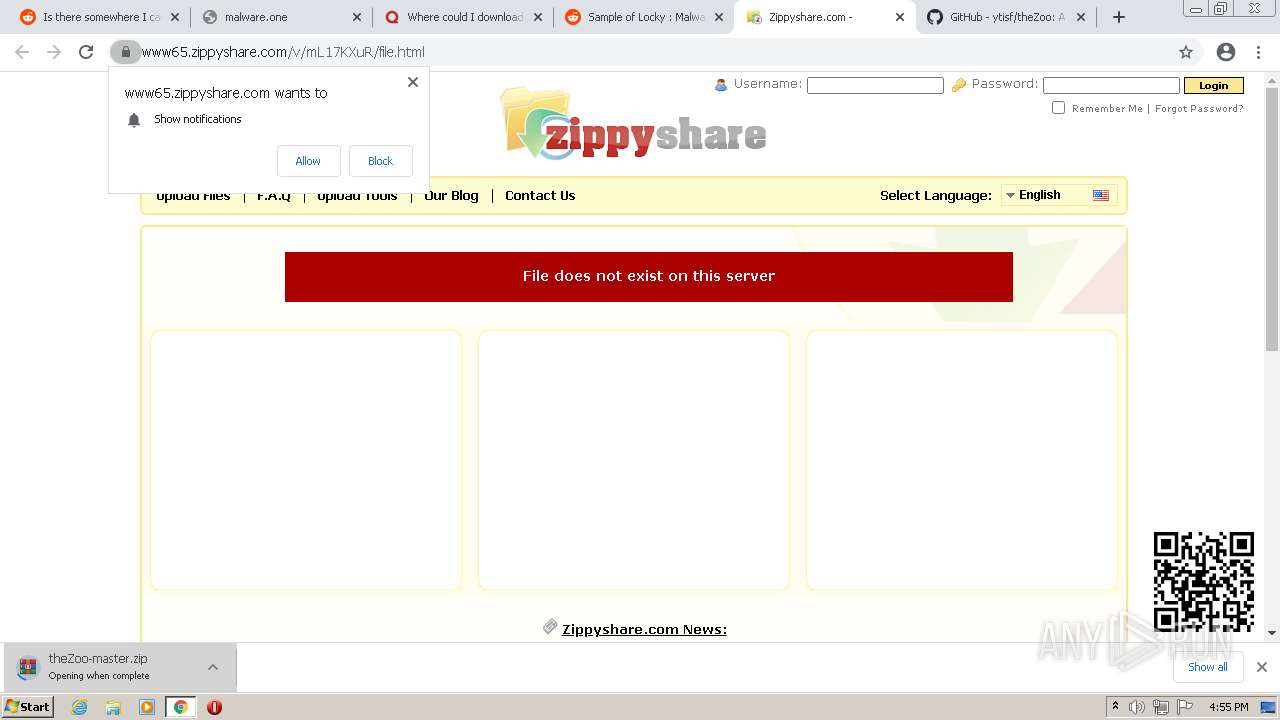Open the Our Blog menu link
1280x720 pixels.
point(451,195)
